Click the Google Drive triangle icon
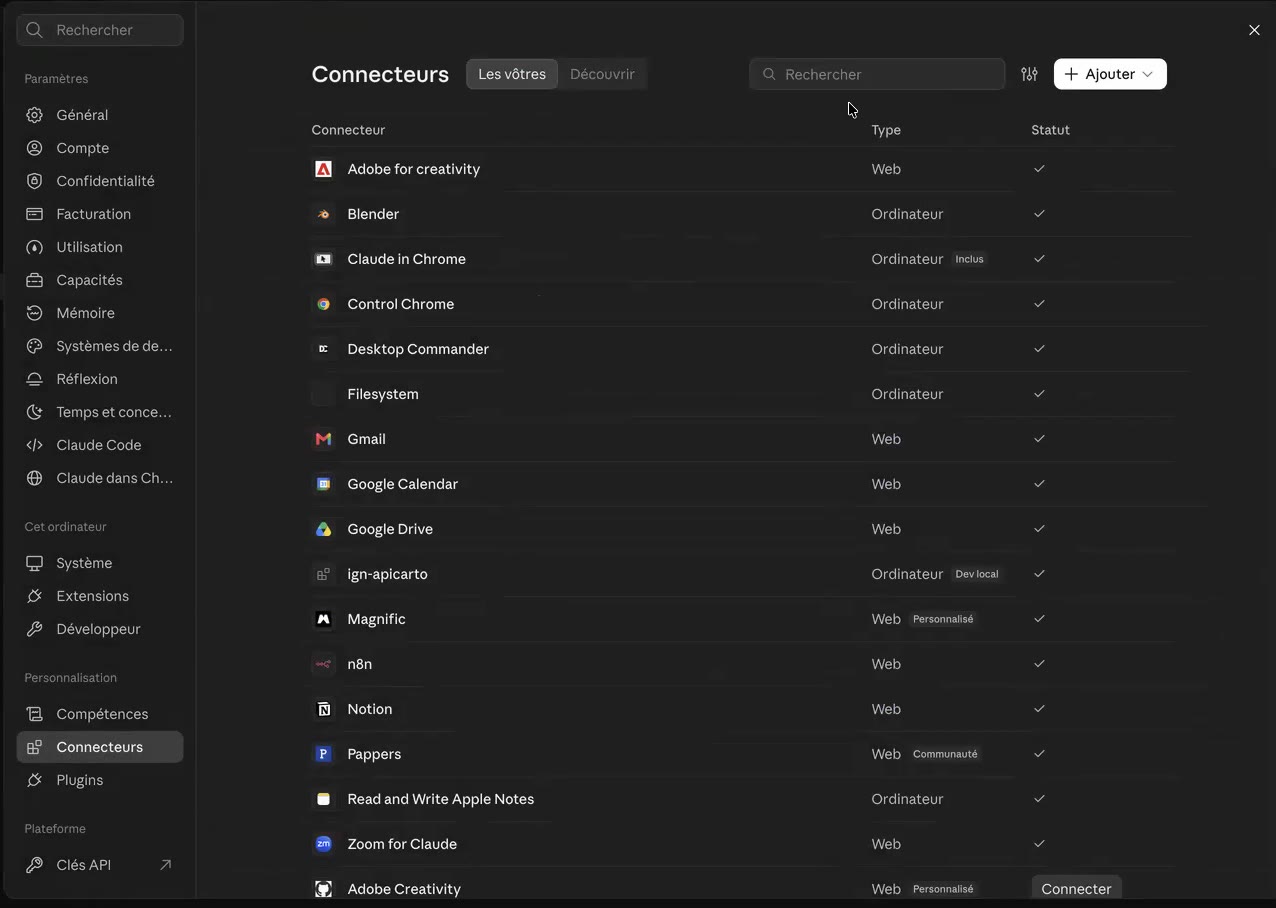This screenshot has width=1276, height=908. click(323, 529)
